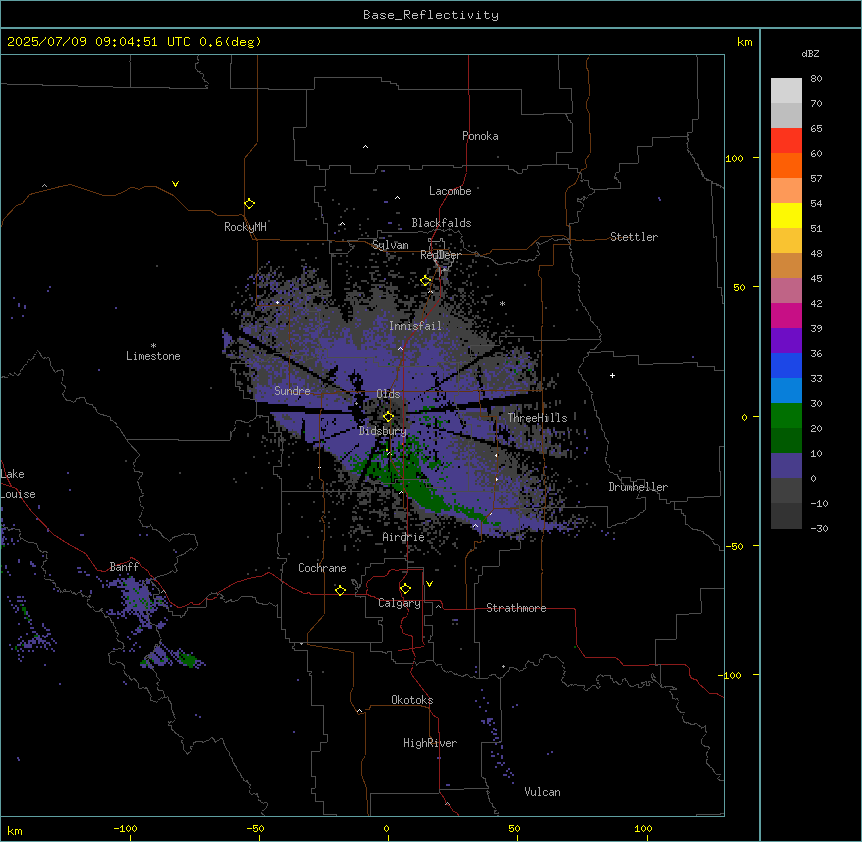Click the 100 tick on vertical axis

pos(734,158)
